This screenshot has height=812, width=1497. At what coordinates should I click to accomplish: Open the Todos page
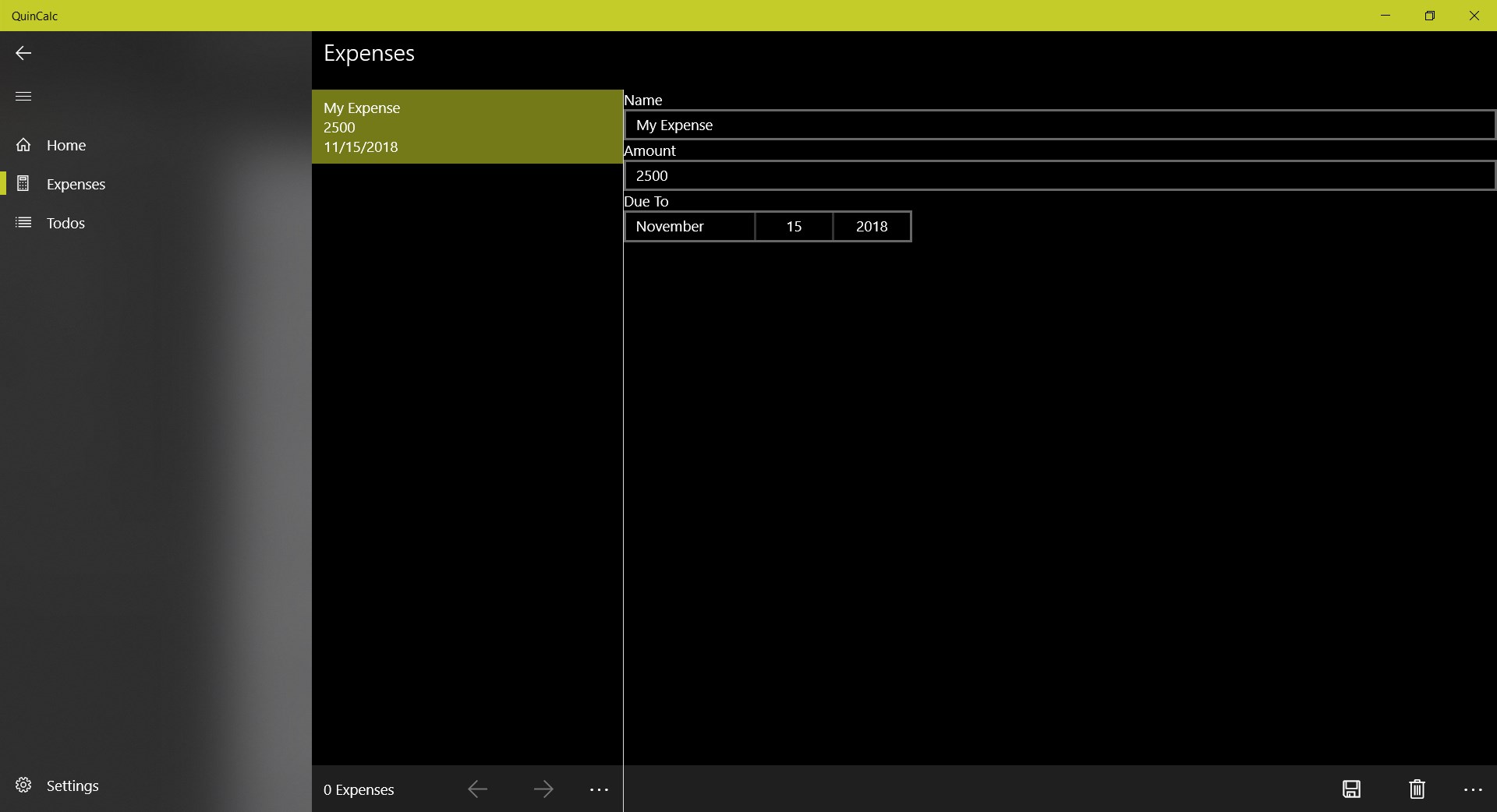tap(156, 223)
